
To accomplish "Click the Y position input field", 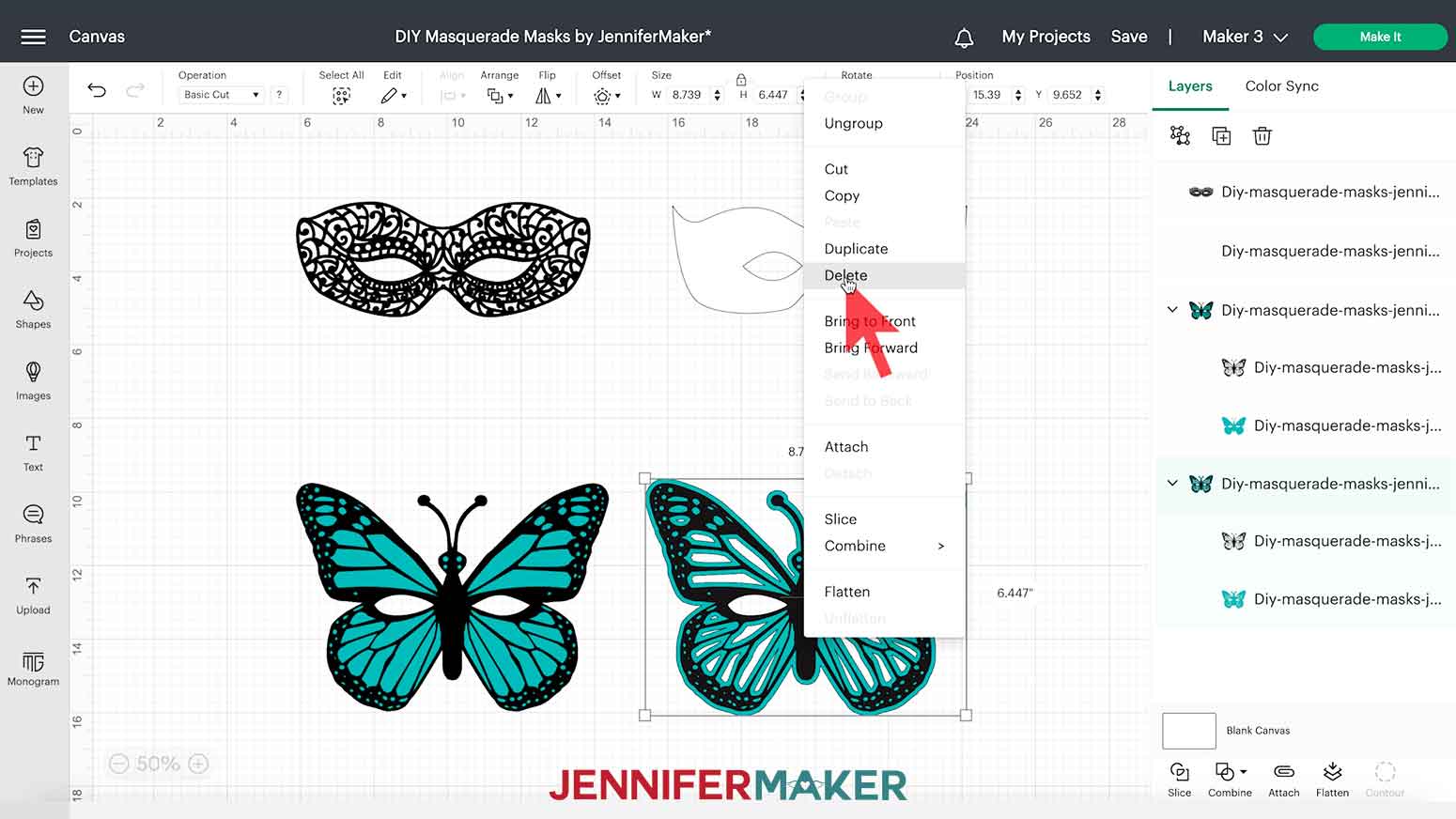I will (x=1069, y=95).
